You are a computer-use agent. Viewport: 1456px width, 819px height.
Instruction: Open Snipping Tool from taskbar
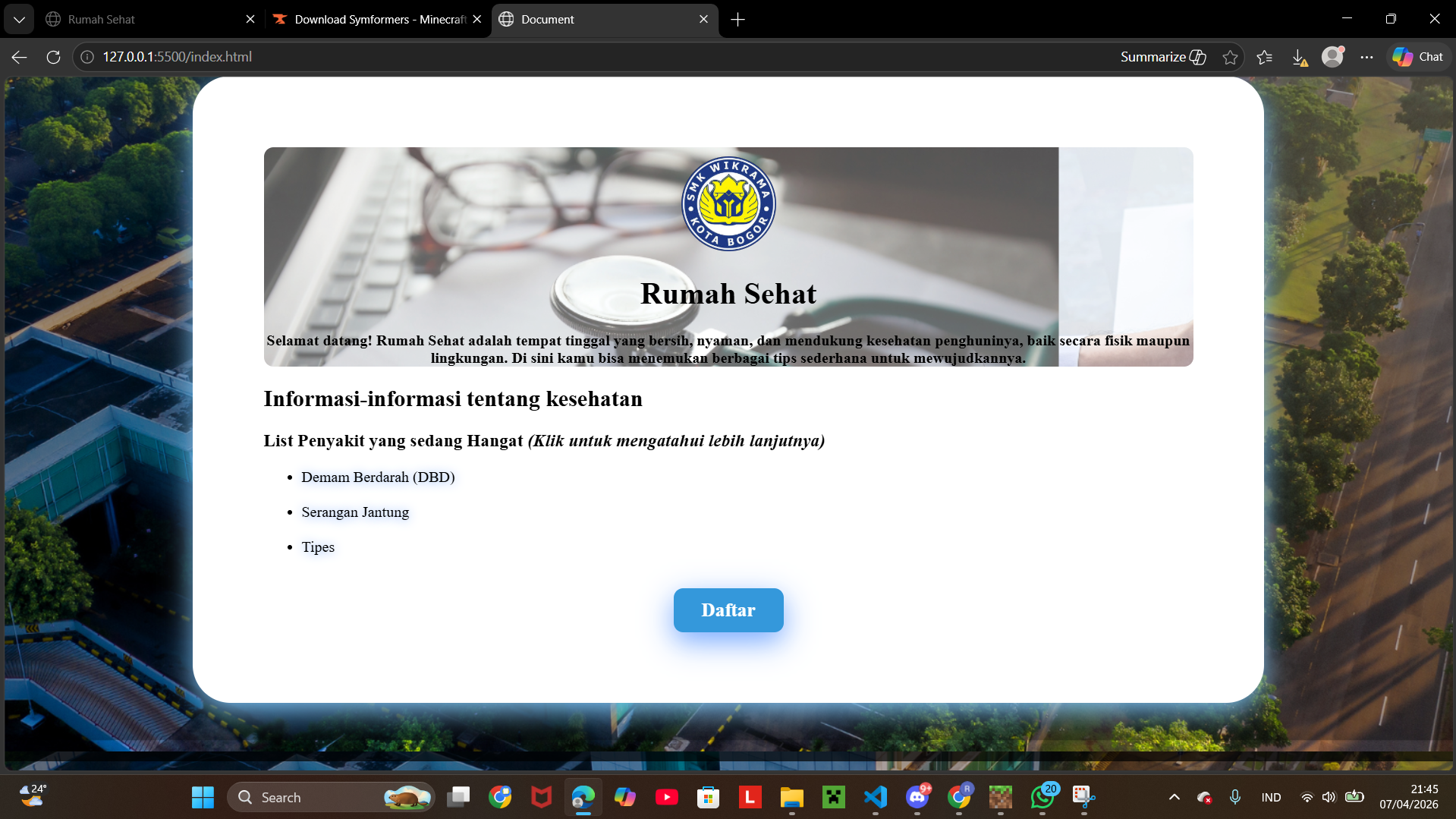(x=1083, y=797)
